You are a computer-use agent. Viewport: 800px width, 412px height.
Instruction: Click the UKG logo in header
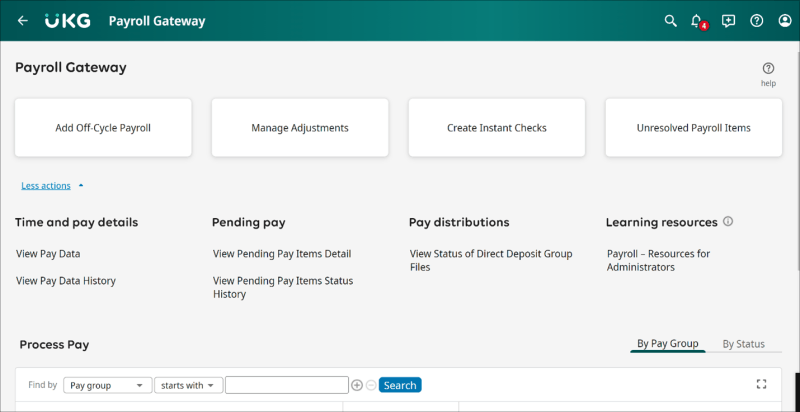[x=67, y=21]
